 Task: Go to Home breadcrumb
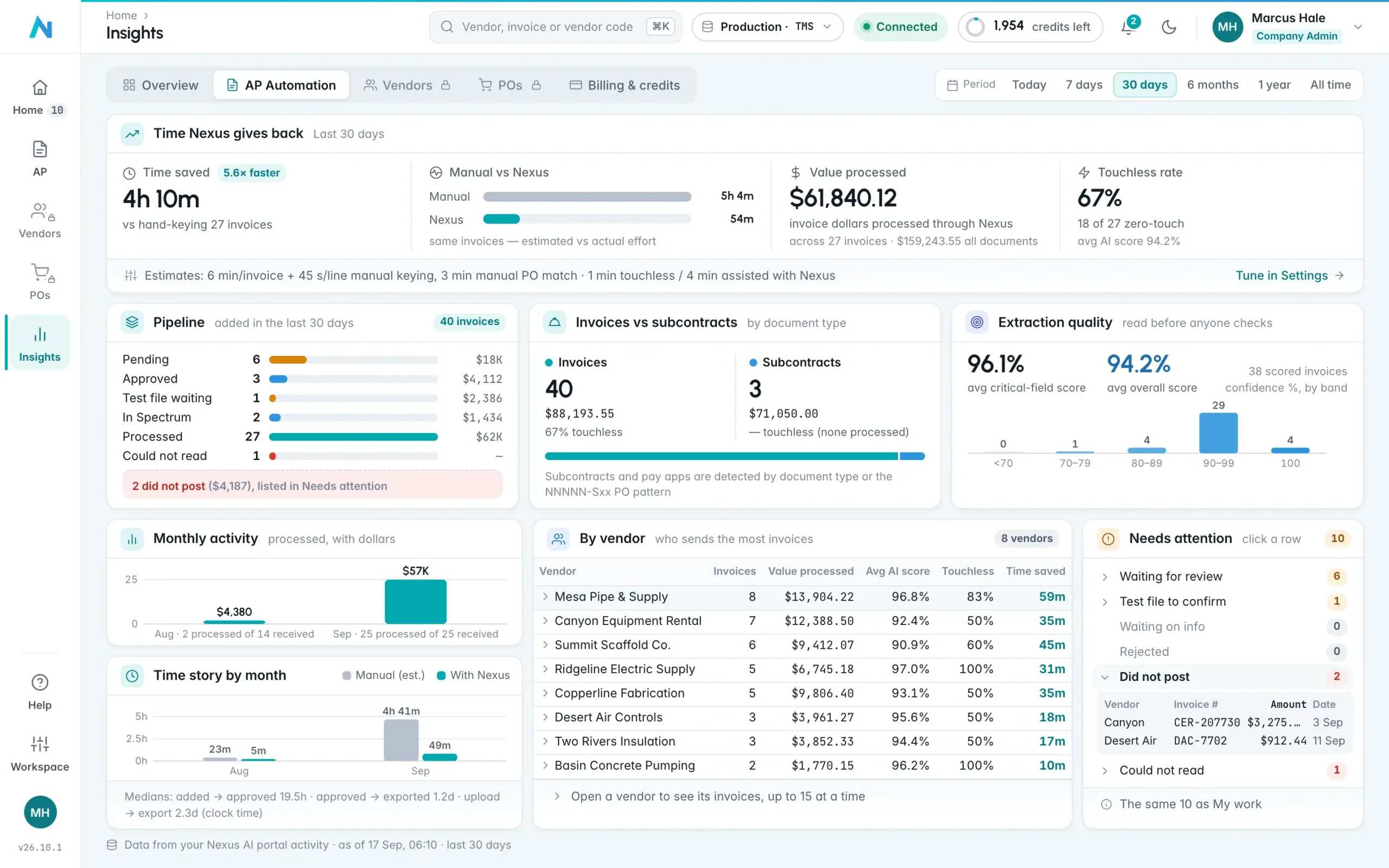pos(122,16)
